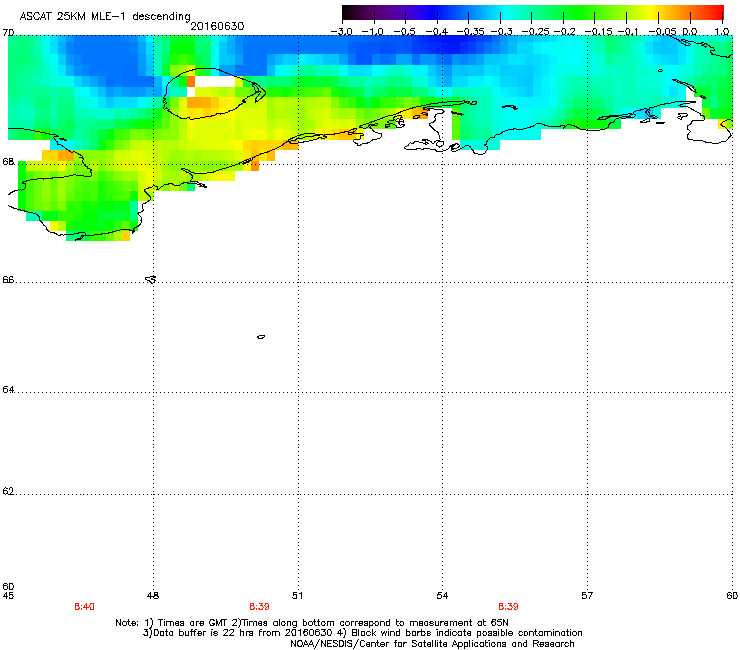Click the longitude 54 axis label
Screen dimensions: 740x650
(442, 596)
